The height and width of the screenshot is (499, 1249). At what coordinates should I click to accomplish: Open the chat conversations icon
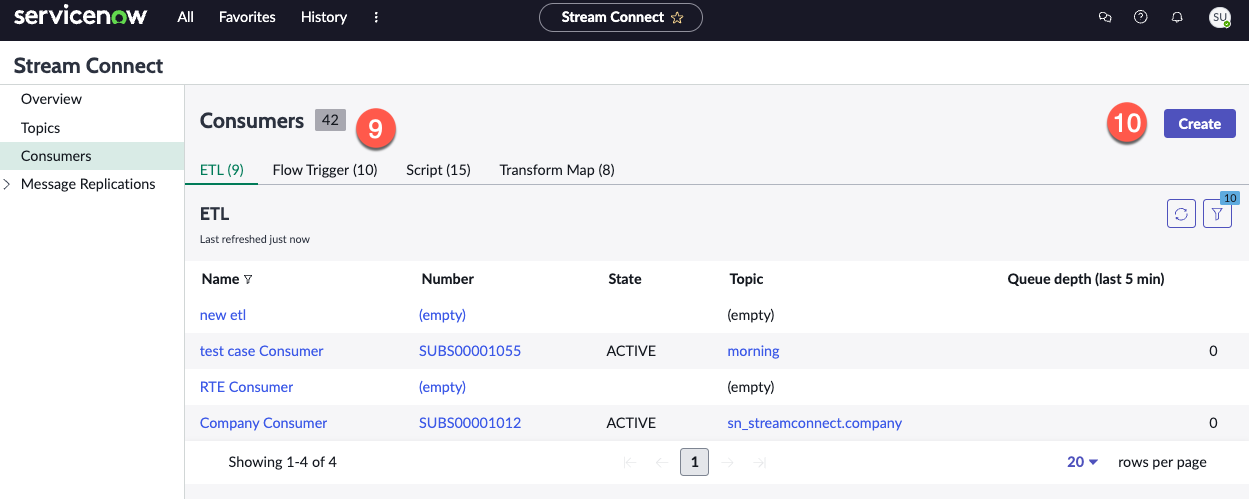tap(1105, 17)
